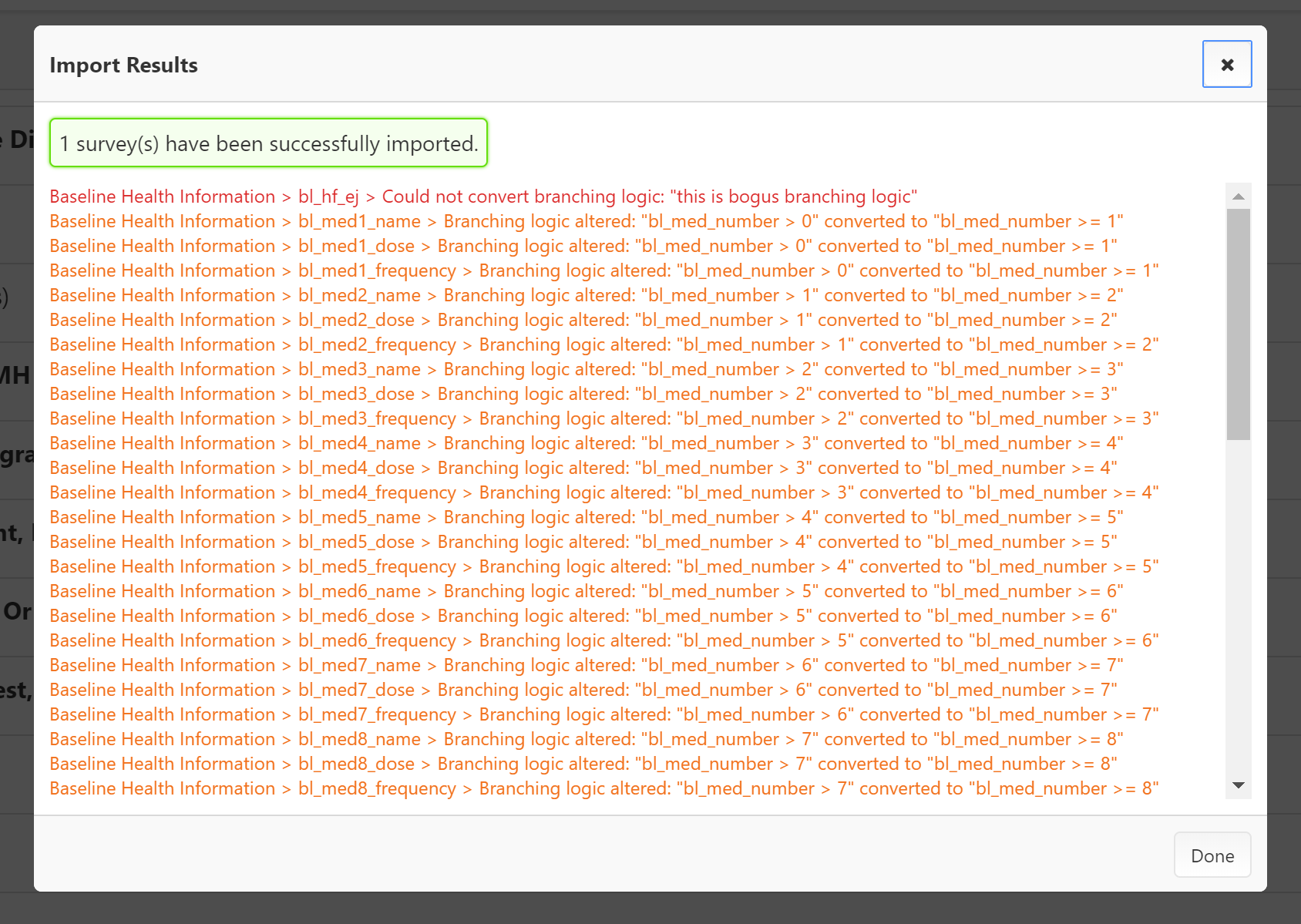Click the bl_med5_frequency branching logic line

[603, 567]
